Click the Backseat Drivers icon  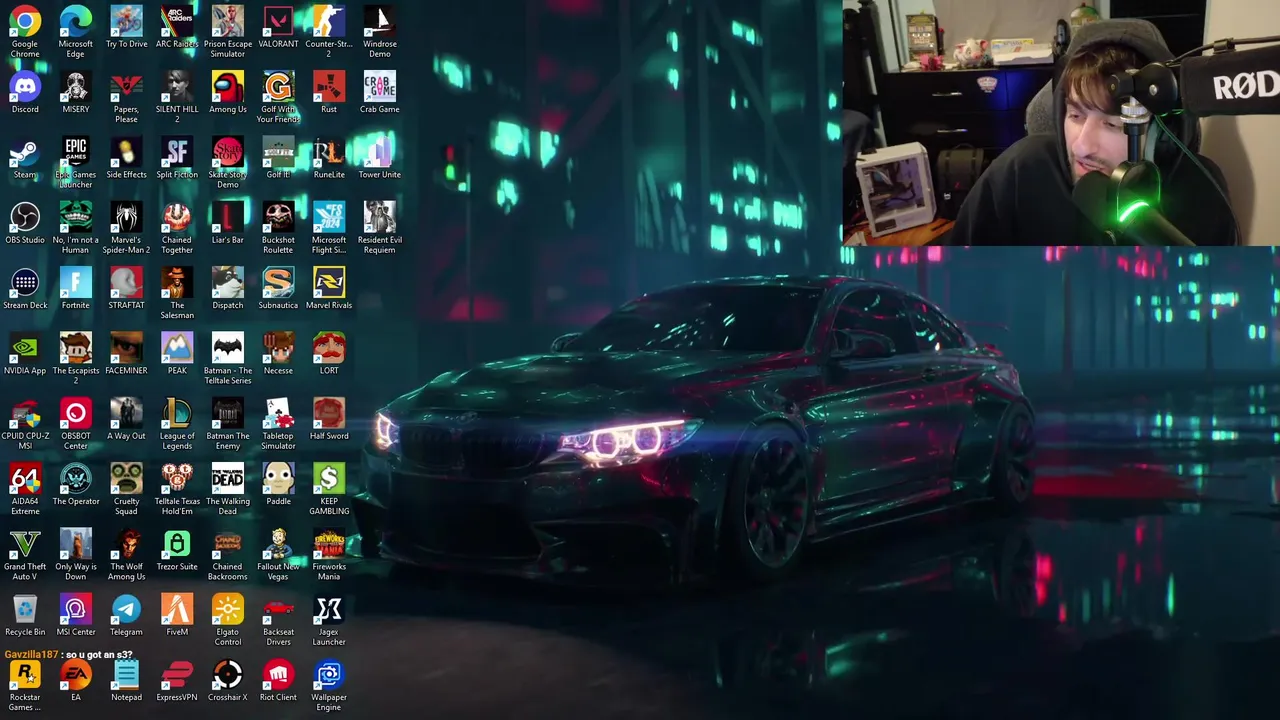(x=278, y=609)
